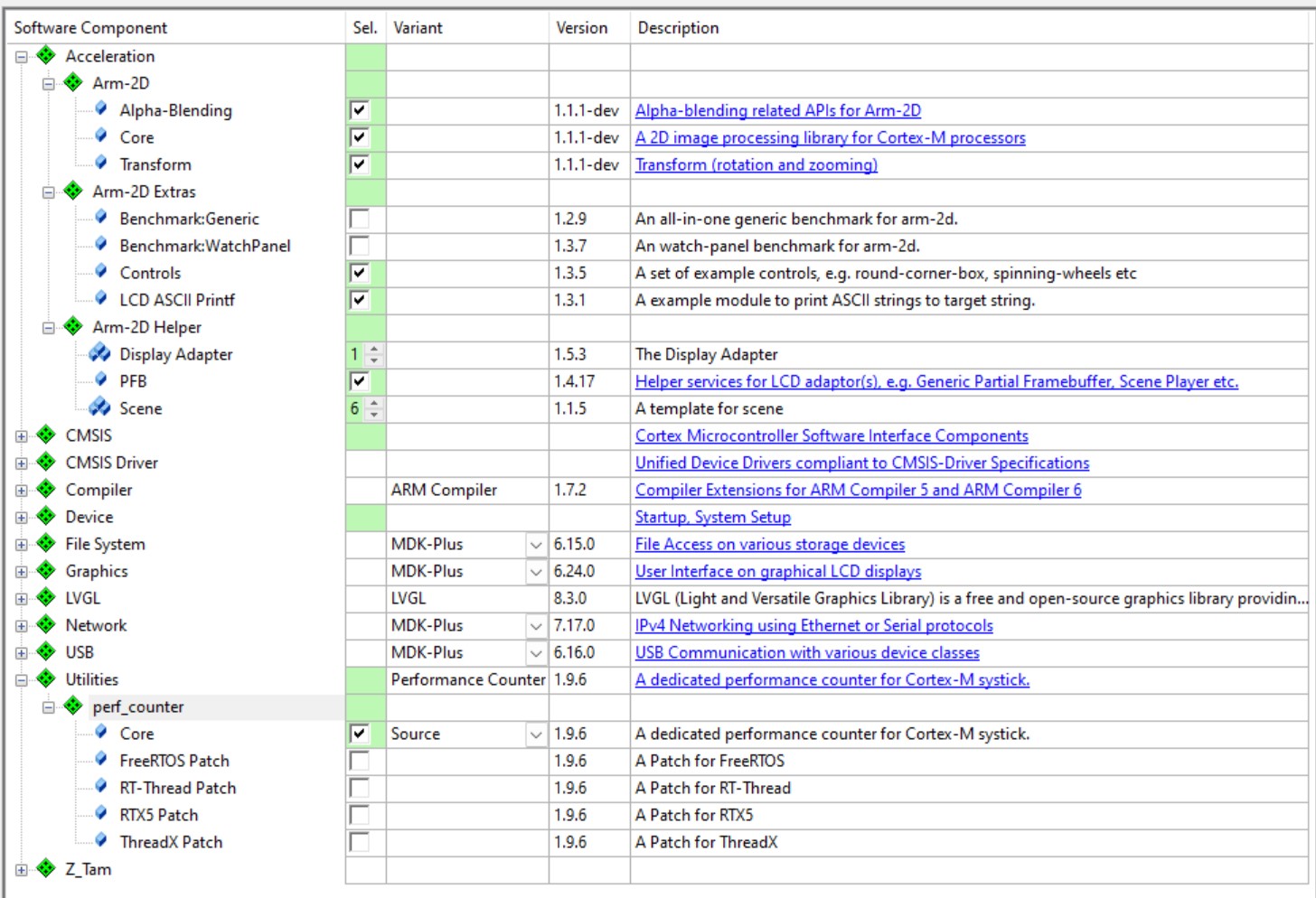Expand the Compiler tree node
The width and height of the screenshot is (1316, 898).
(x=22, y=491)
